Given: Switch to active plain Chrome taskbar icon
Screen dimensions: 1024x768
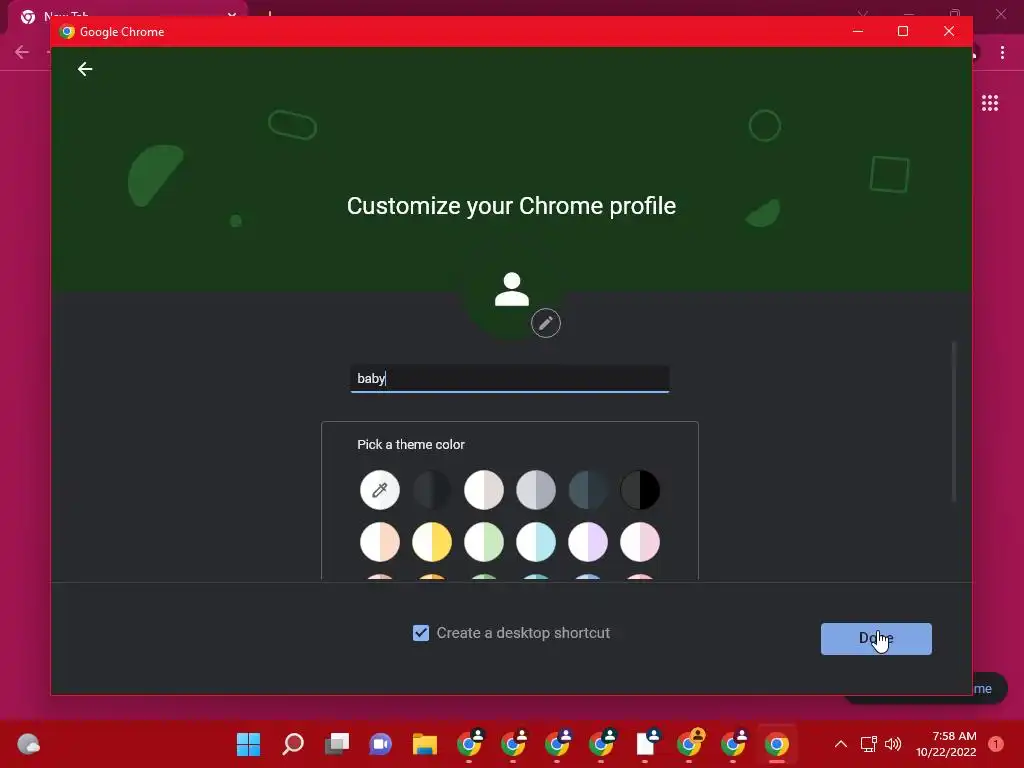Looking at the screenshot, I should click(776, 744).
